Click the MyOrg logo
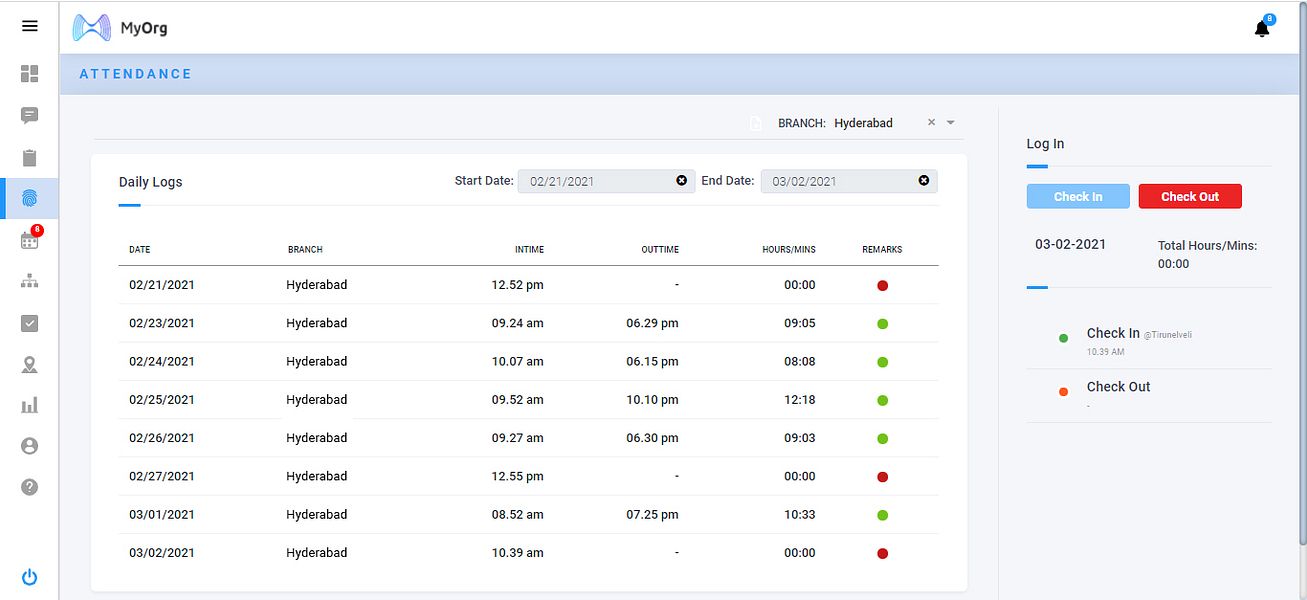 click(120, 28)
